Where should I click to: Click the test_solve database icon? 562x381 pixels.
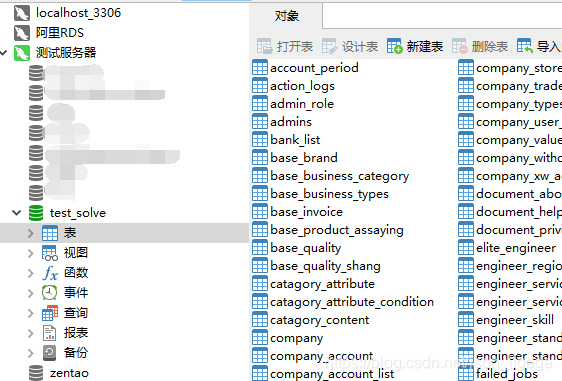36,213
